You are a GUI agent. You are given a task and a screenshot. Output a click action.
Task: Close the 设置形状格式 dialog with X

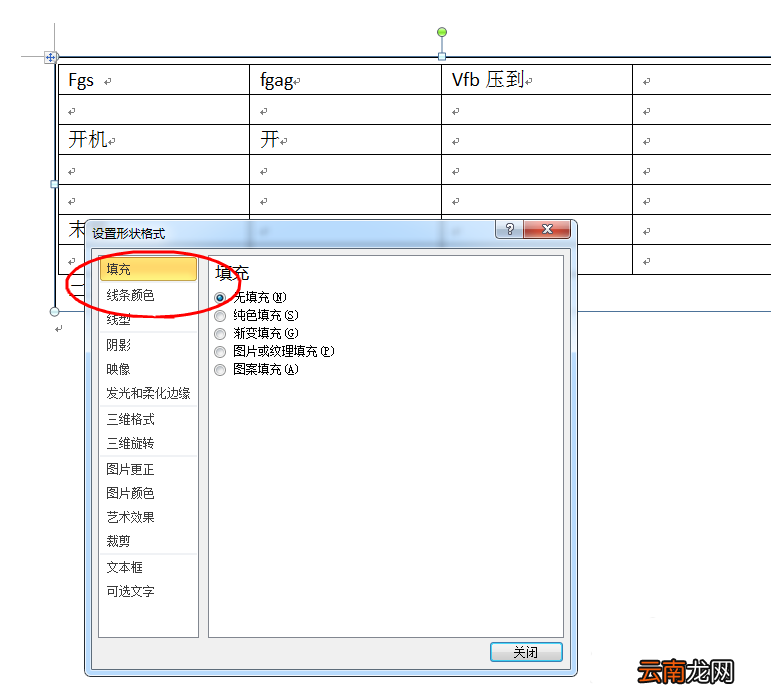click(x=547, y=229)
